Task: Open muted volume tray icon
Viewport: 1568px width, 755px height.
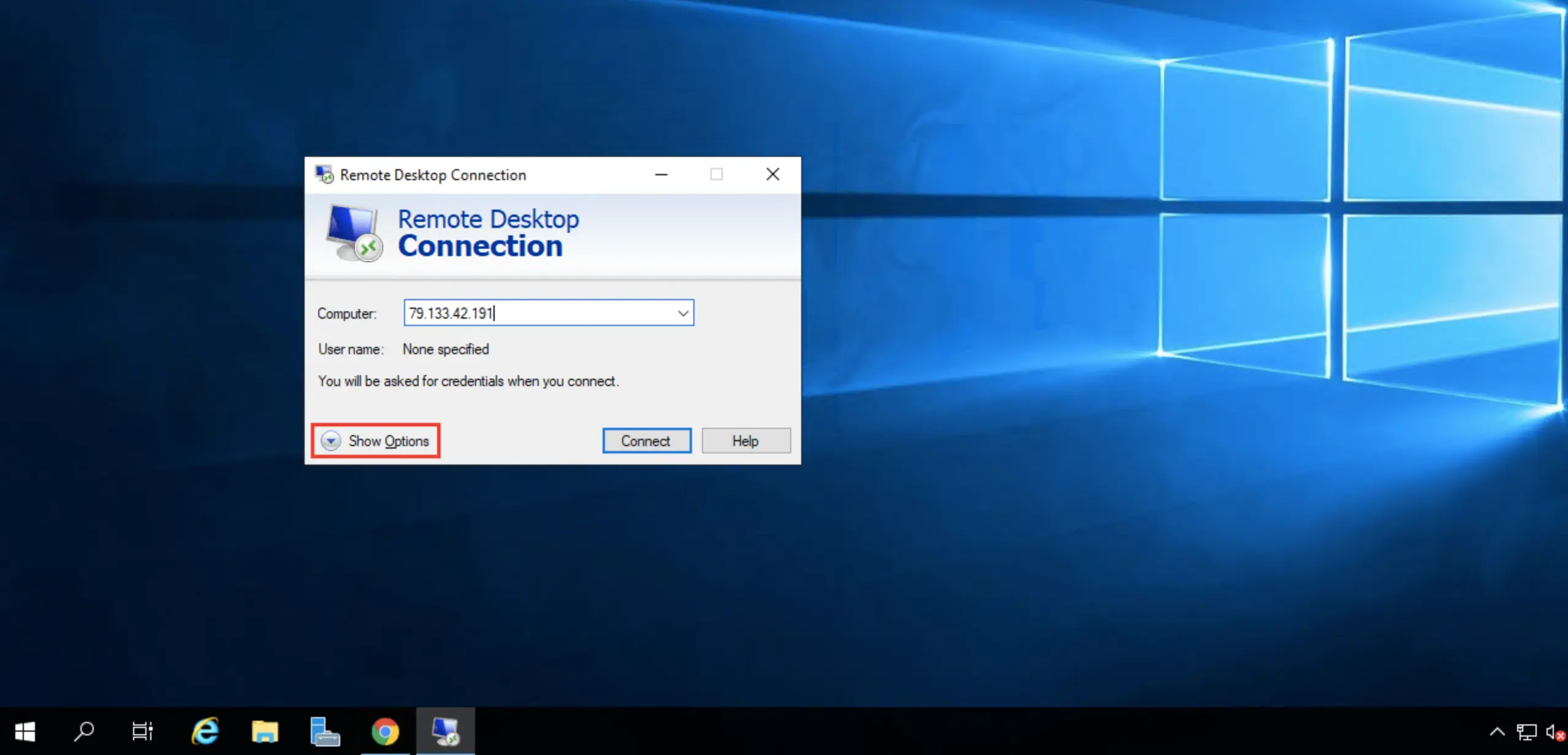Action: point(1555,732)
